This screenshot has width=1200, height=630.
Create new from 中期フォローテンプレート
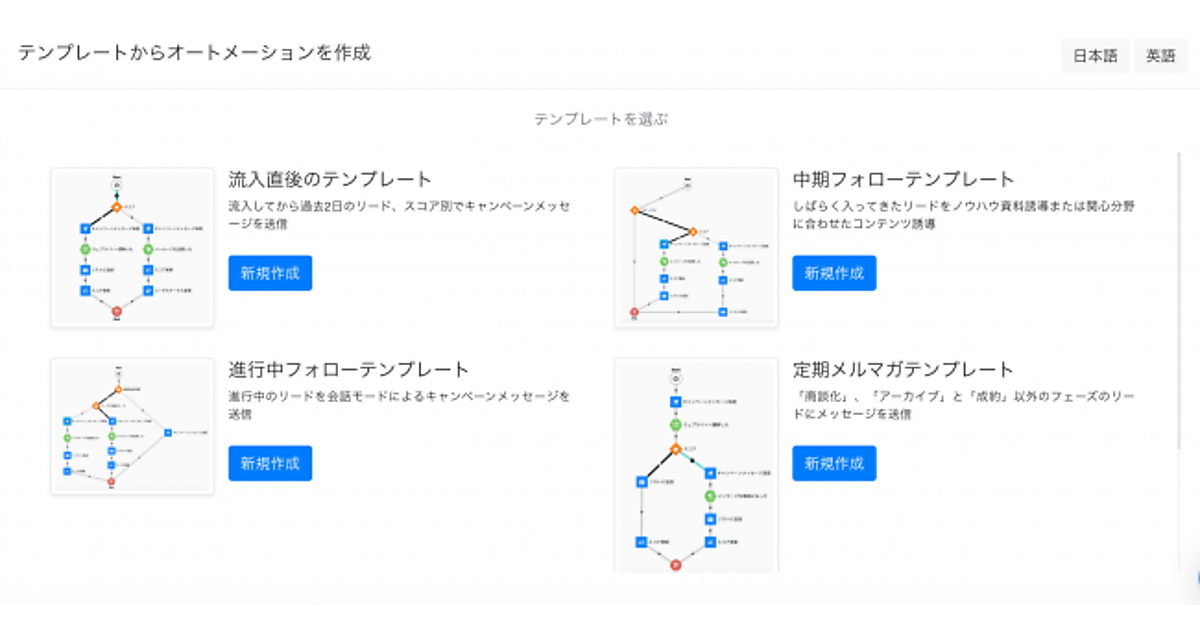click(x=834, y=273)
